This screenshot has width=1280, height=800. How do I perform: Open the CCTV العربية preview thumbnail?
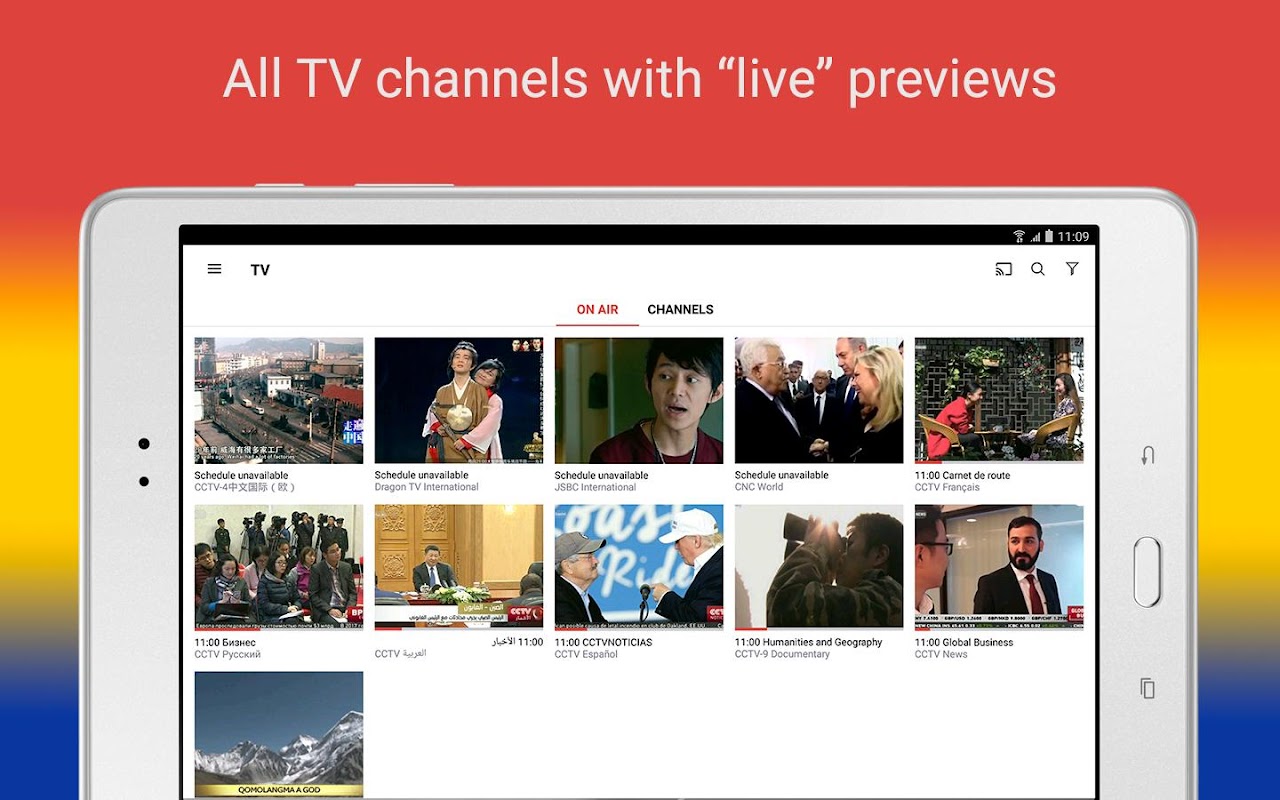[x=459, y=567]
